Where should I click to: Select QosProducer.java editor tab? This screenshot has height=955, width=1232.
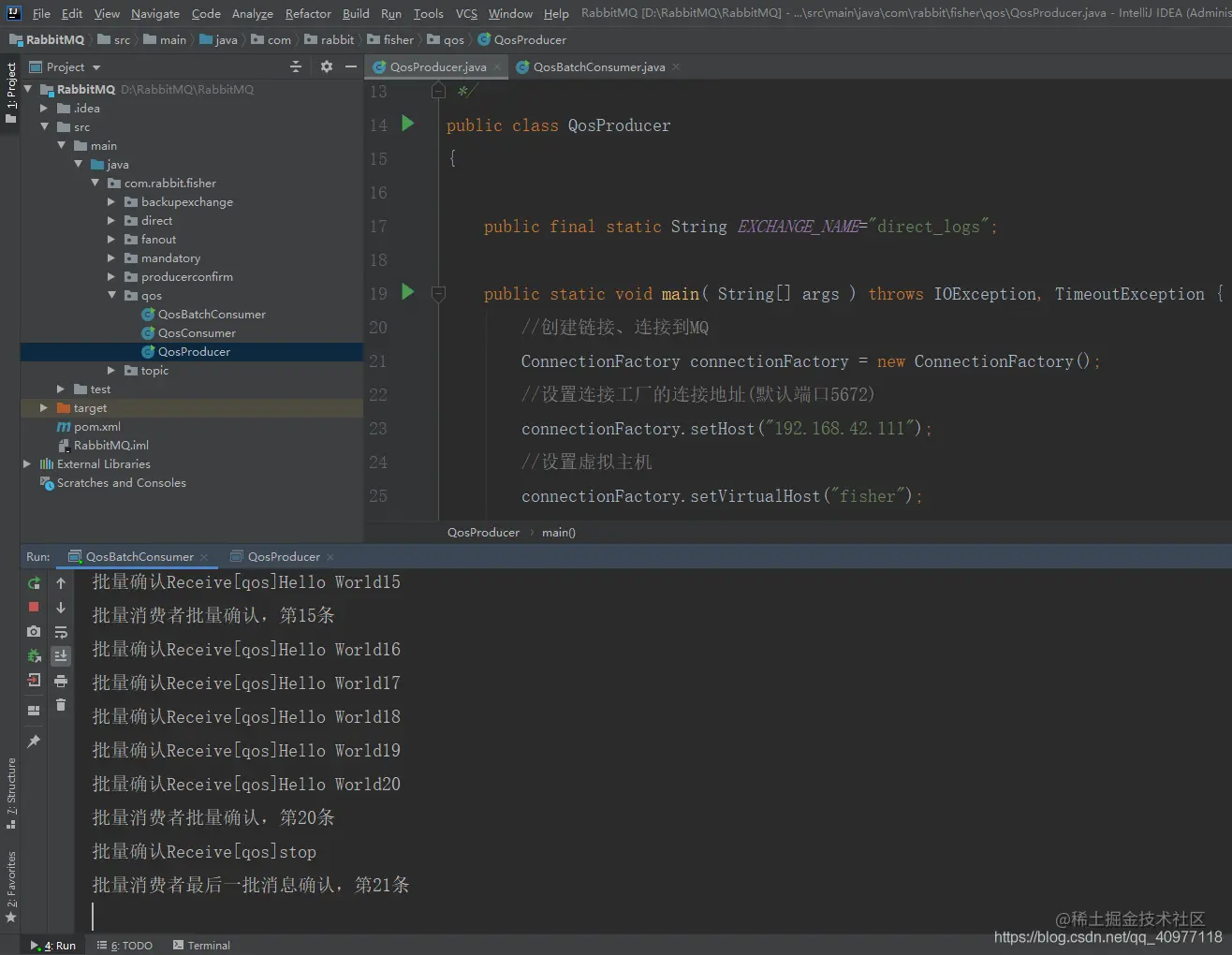pyautogui.click(x=438, y=67)
